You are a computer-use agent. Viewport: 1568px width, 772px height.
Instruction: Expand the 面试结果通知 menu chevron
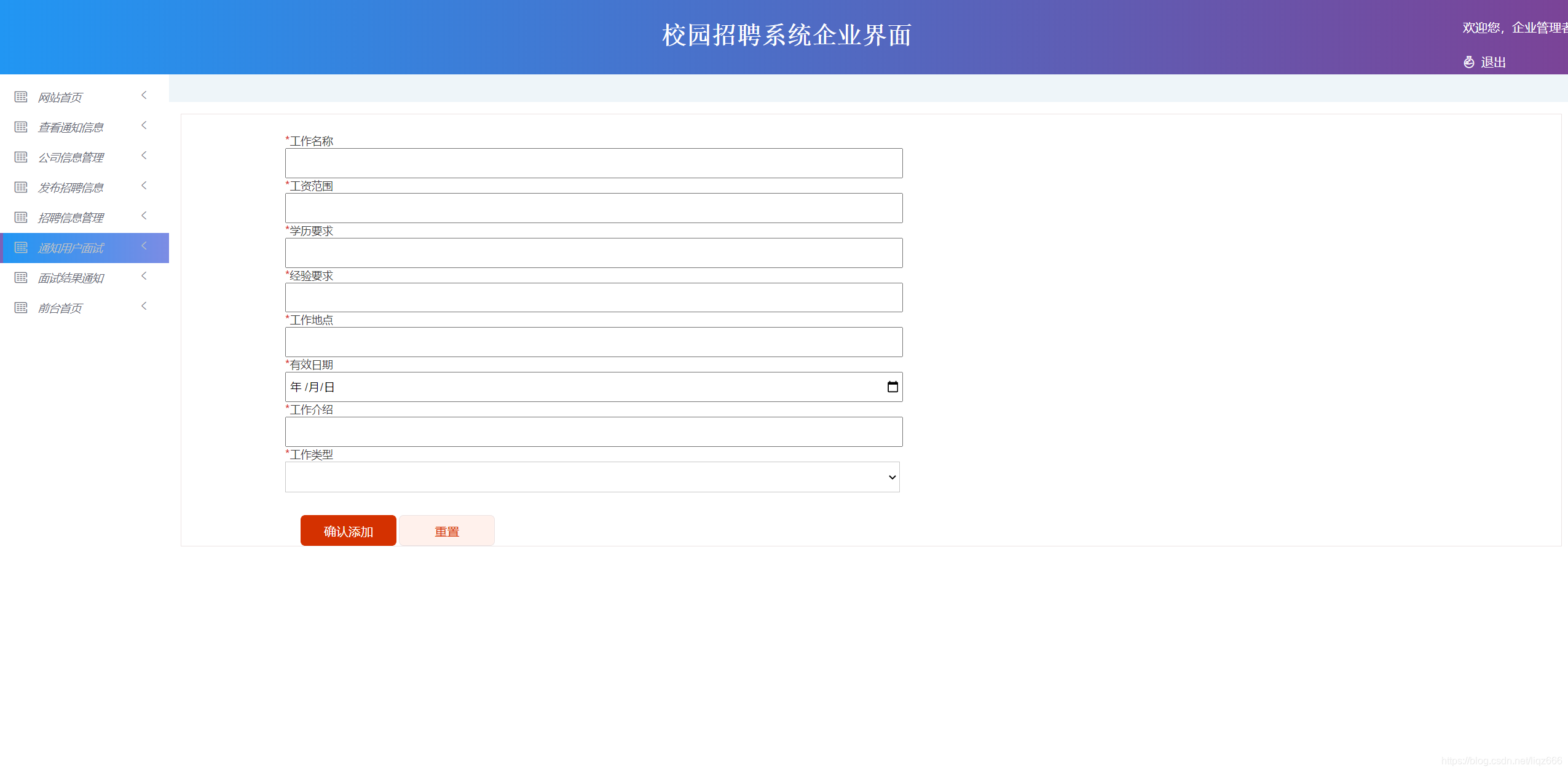[144, 276]
